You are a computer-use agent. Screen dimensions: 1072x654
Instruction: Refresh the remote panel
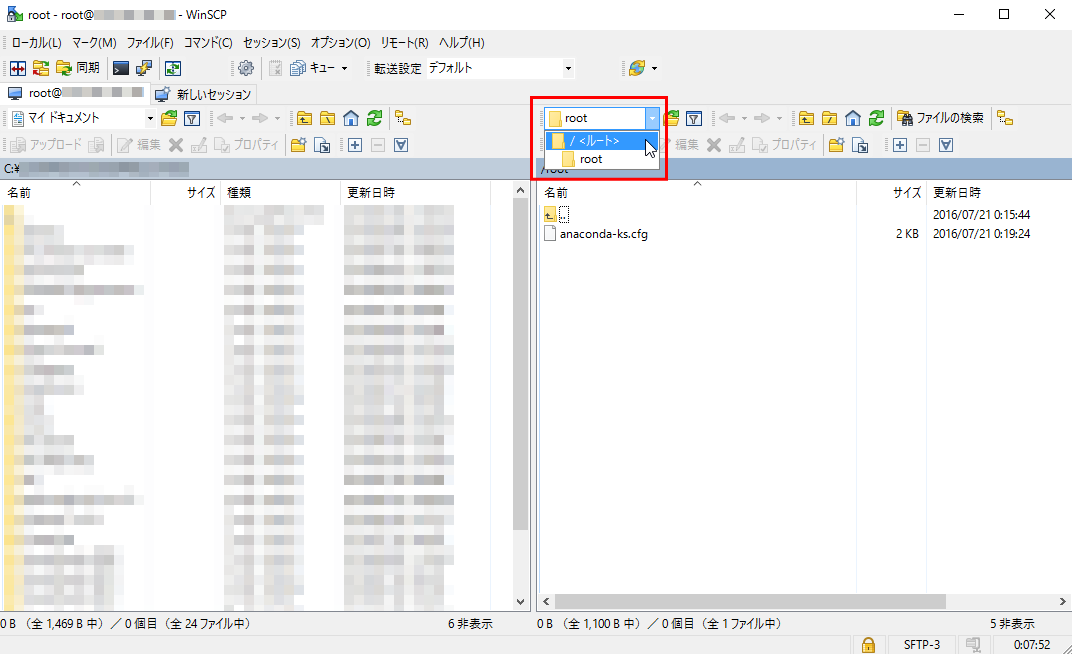click(x=876, y=119)
